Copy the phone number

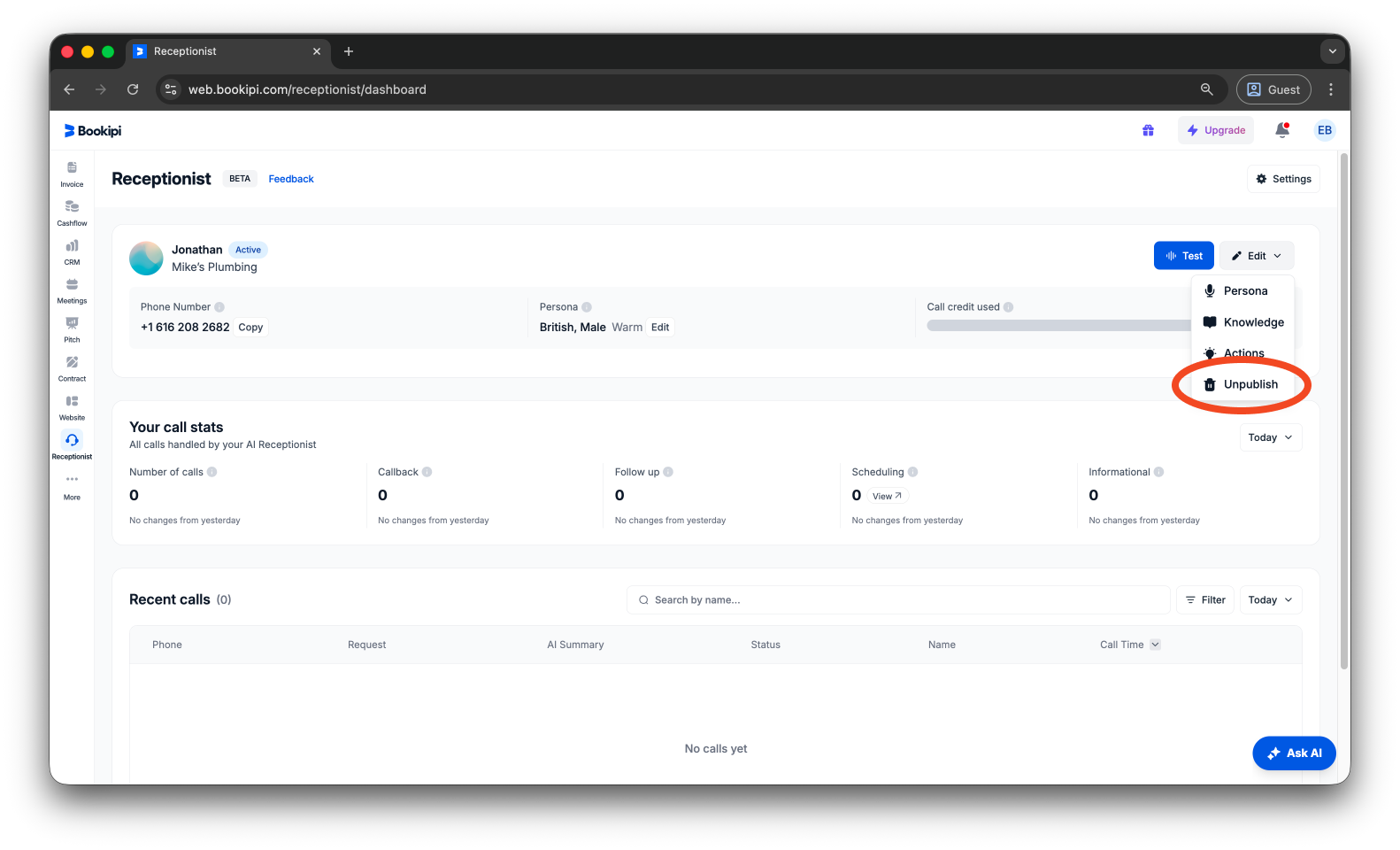(250, 328)
